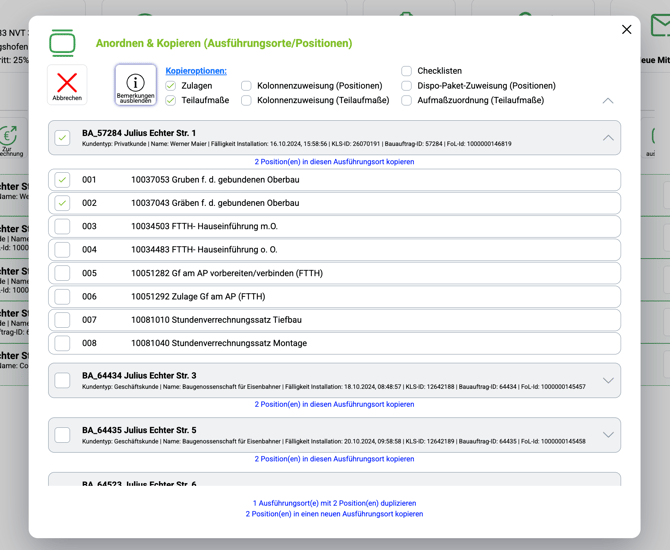Screen dimensions: 670x550
Task: Enable the Checklisten checkbox
Action: click(406, 71)
